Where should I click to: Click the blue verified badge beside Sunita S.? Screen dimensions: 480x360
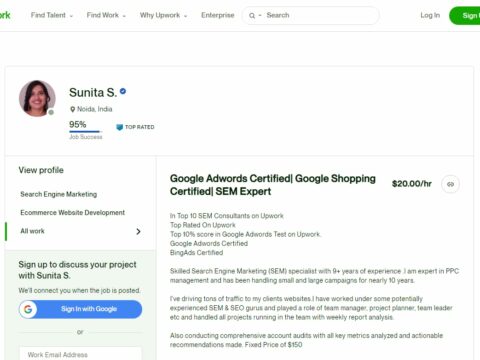point(123,91)
